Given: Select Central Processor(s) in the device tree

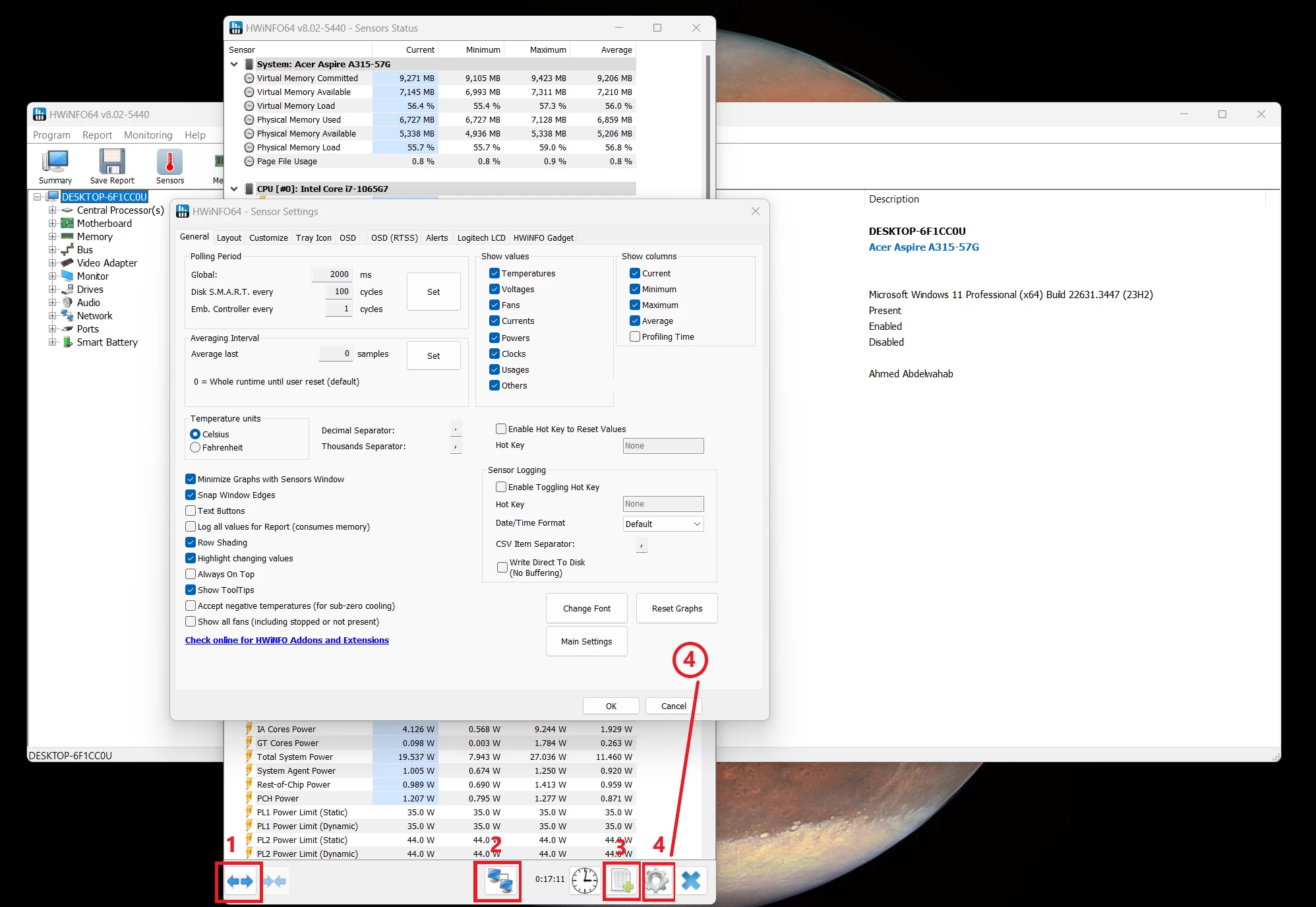Looking at the screenshot, I should click(120, 210).
